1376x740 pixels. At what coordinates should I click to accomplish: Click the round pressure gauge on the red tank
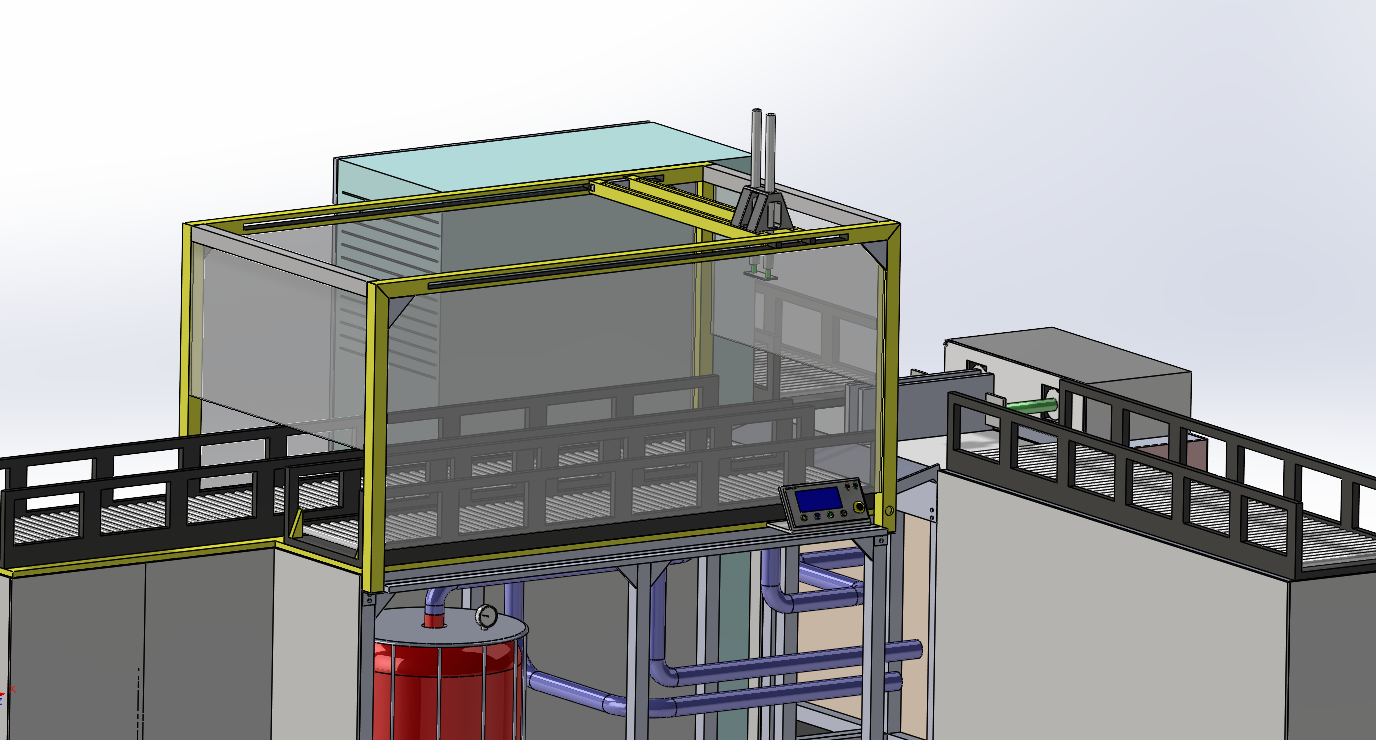(487, 616)
